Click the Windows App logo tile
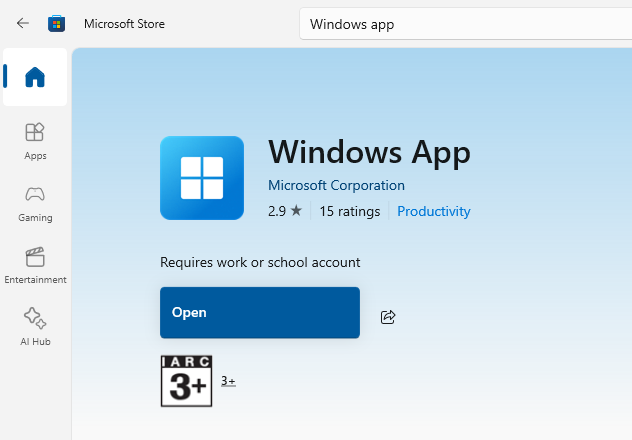This screenshot has width=632, height=440. [202, 178]
